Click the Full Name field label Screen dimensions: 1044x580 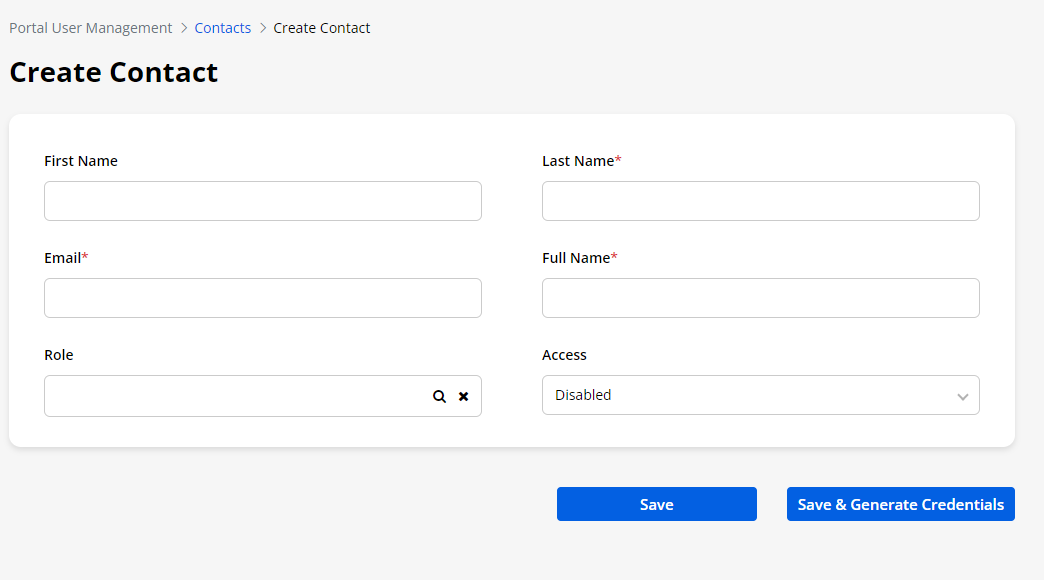point(576,258)
